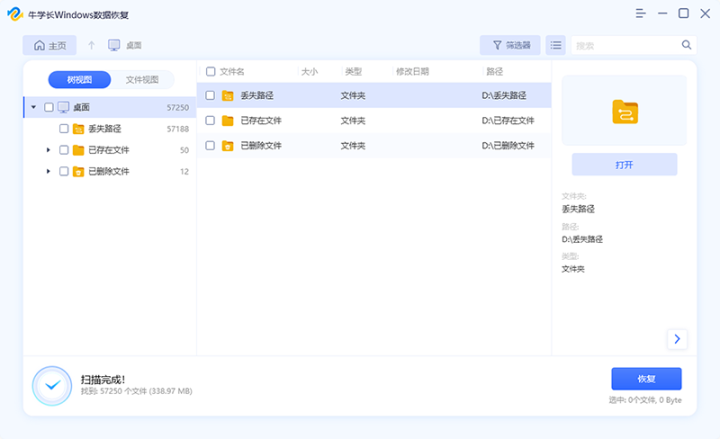Switch to 文件视图 tab
The image size is (720, 439).
coord(142,79)
